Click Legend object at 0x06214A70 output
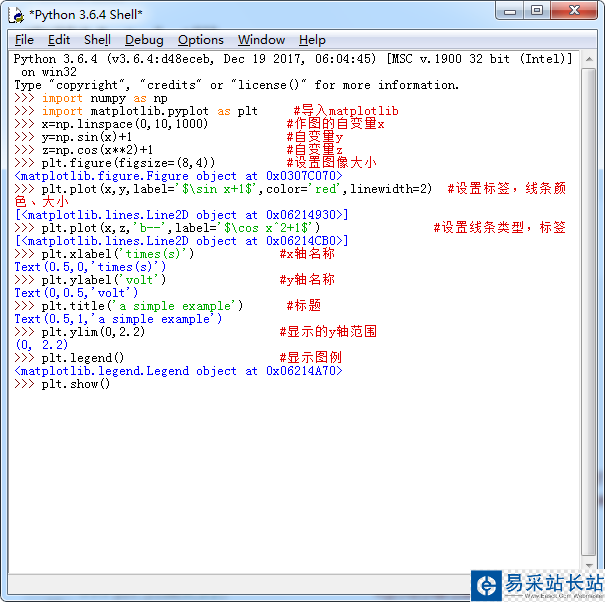This screenshot has height=602, width=605. click(178, 371)
